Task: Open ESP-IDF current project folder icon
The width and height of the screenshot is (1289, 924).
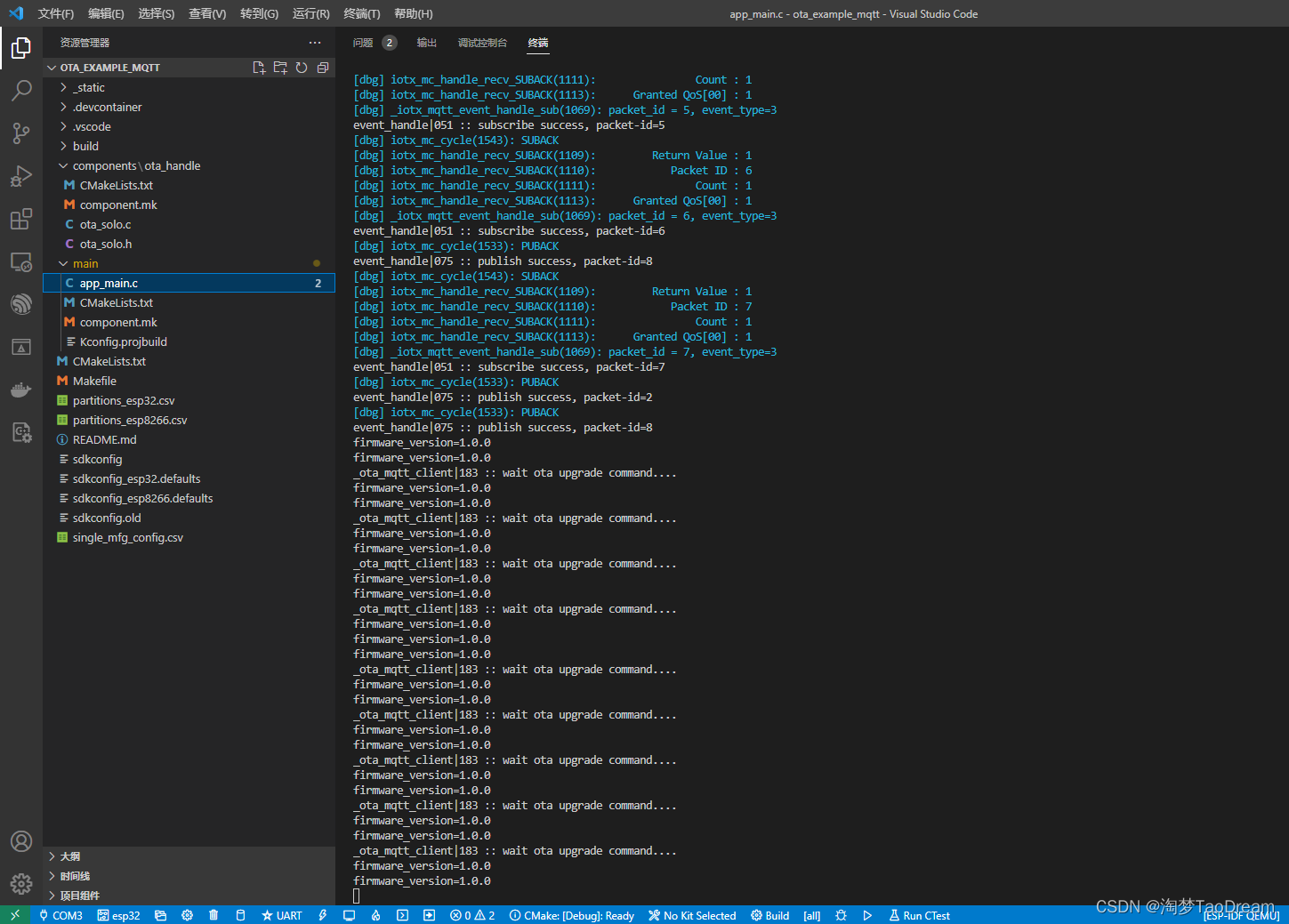Action: coord(161,915)
